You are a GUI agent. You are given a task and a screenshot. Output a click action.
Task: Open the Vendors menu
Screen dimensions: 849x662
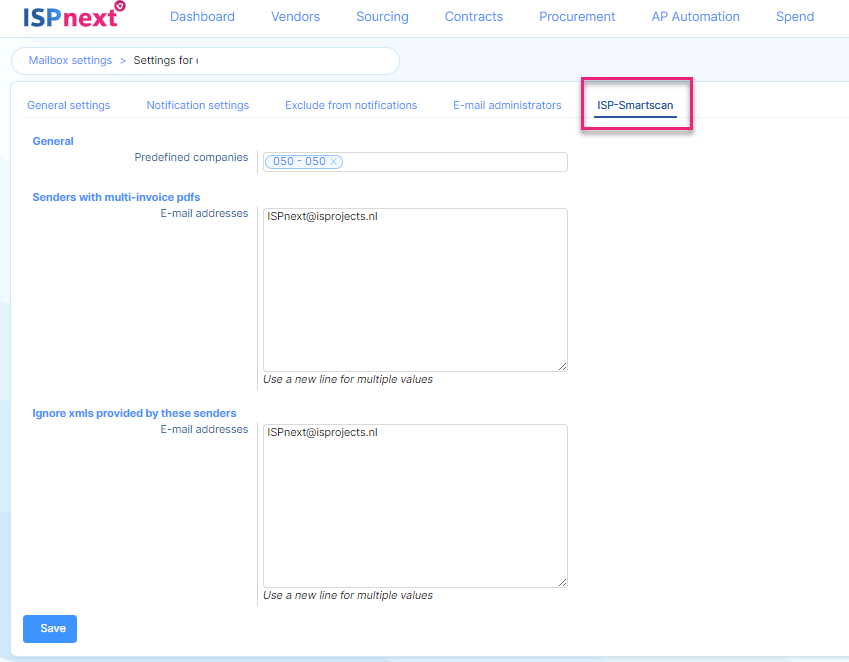click(295, 17)
